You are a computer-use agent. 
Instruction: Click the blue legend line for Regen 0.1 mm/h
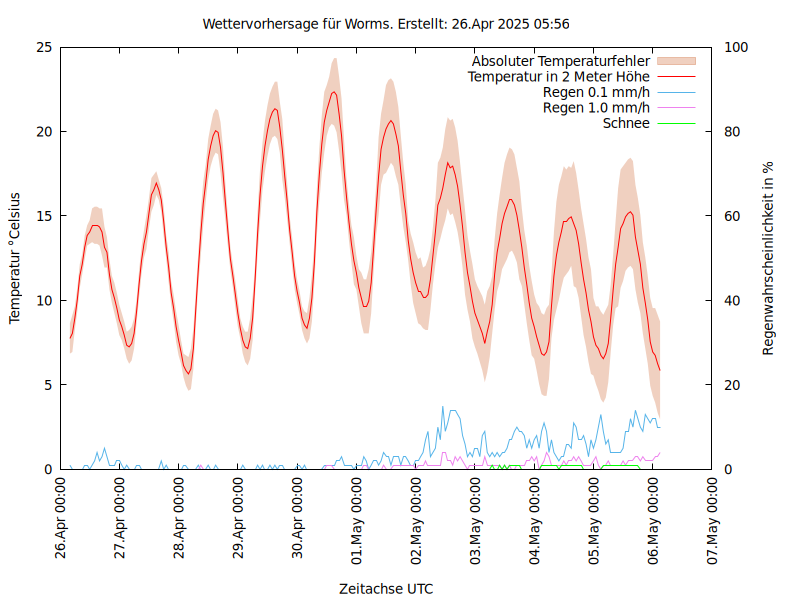[x=675, y=92]
